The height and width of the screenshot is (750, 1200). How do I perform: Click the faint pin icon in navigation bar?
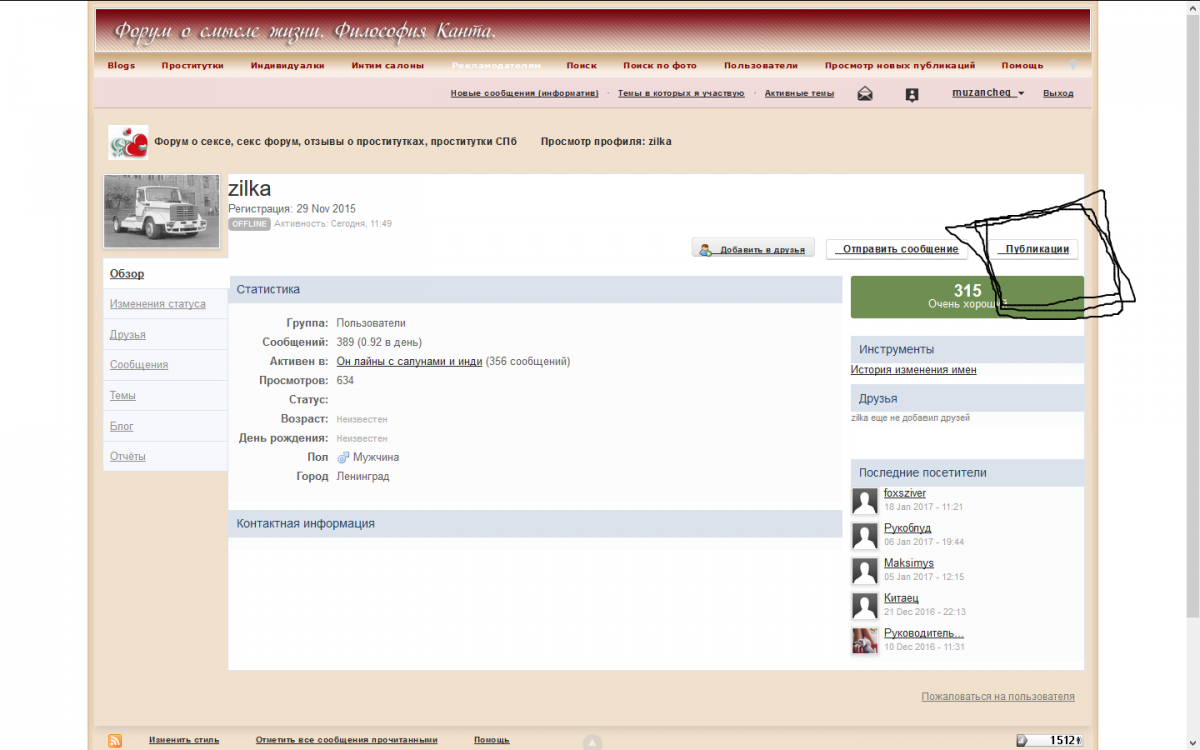(1073, 65)
